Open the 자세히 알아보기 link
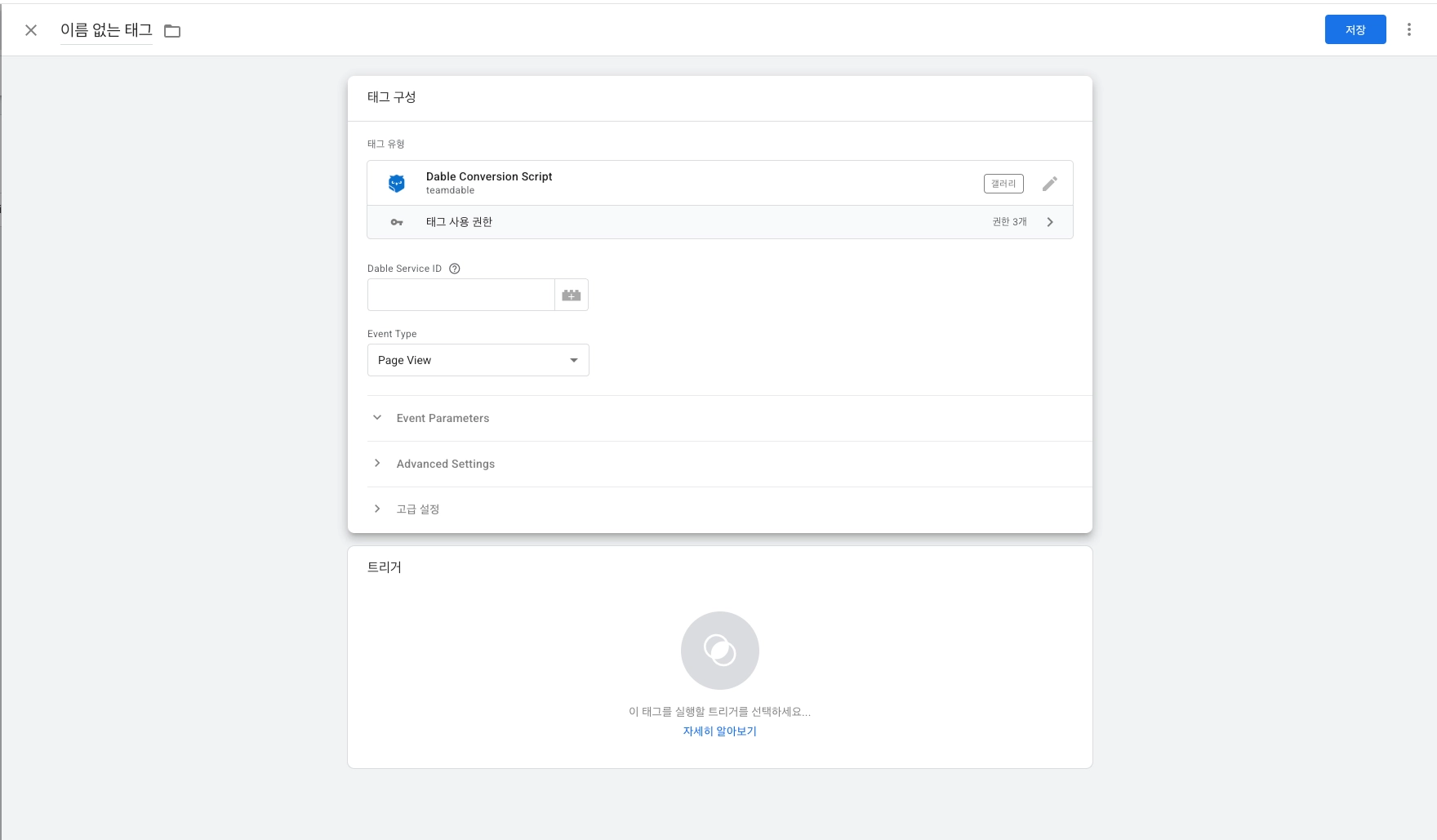Image resolution: width=1437 pixels, height=840 pixels. pos(720,731)
